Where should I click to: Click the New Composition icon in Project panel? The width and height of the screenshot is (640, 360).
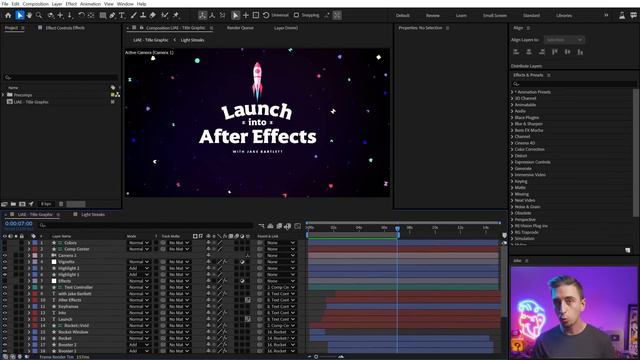coord(22,204)
